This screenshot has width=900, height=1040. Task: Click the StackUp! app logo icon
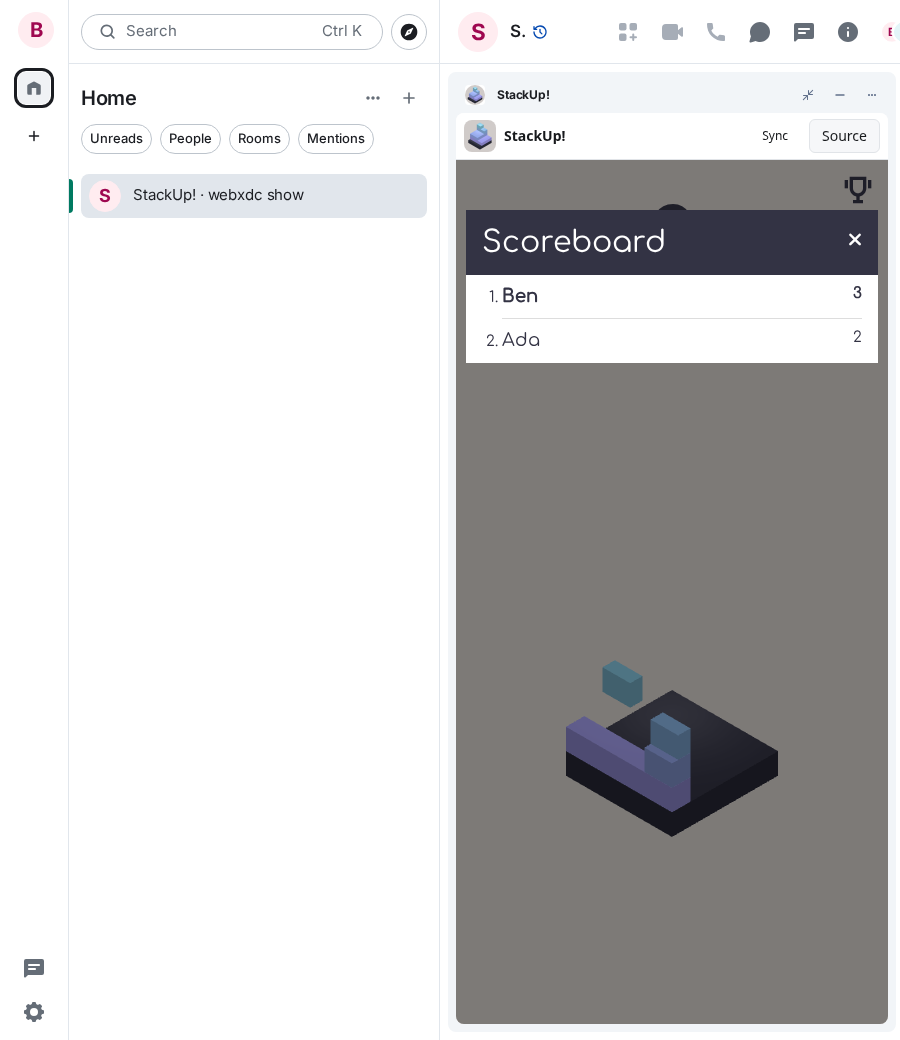480,136
